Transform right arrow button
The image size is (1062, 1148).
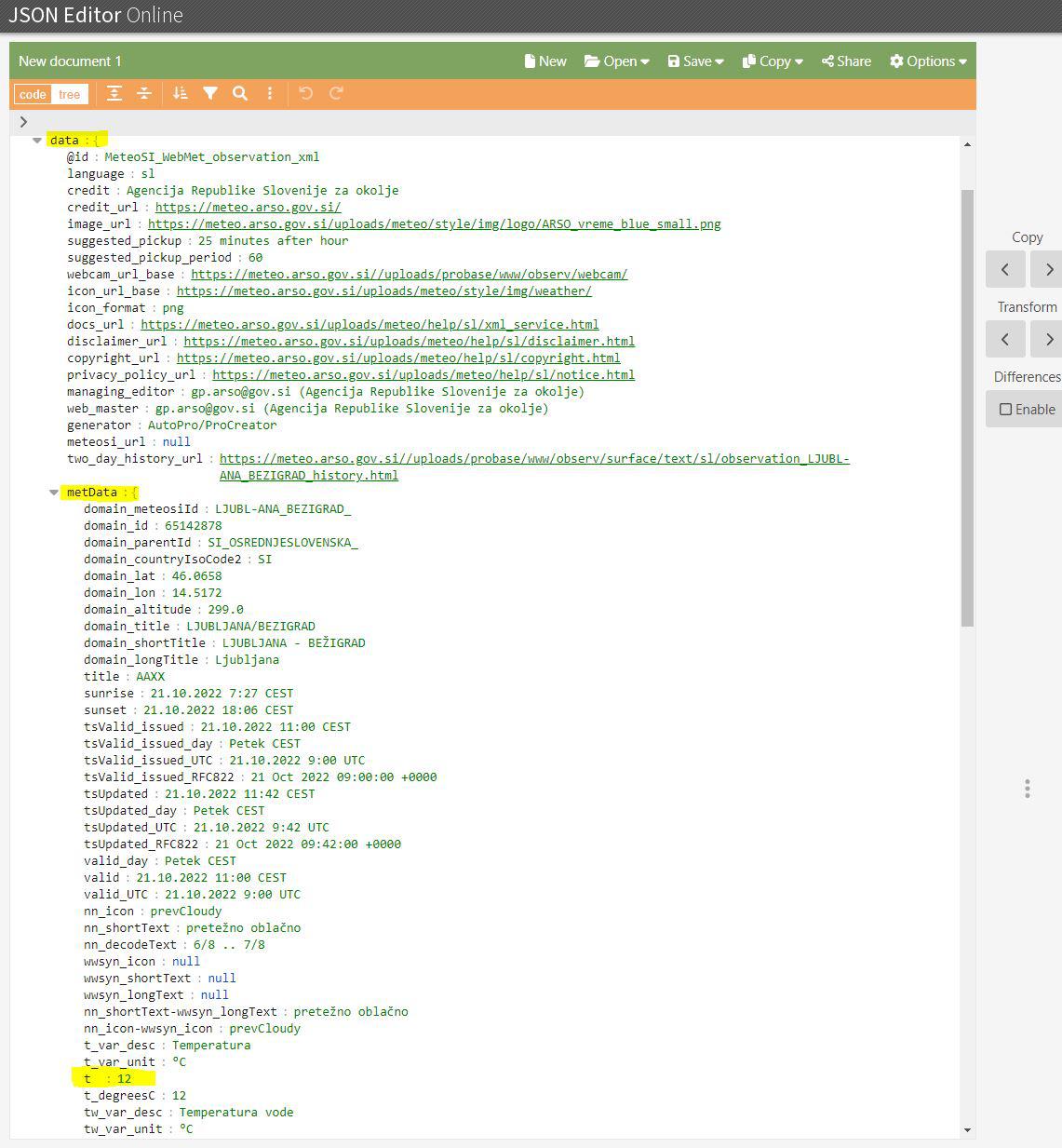click(x=1048, y=339)
